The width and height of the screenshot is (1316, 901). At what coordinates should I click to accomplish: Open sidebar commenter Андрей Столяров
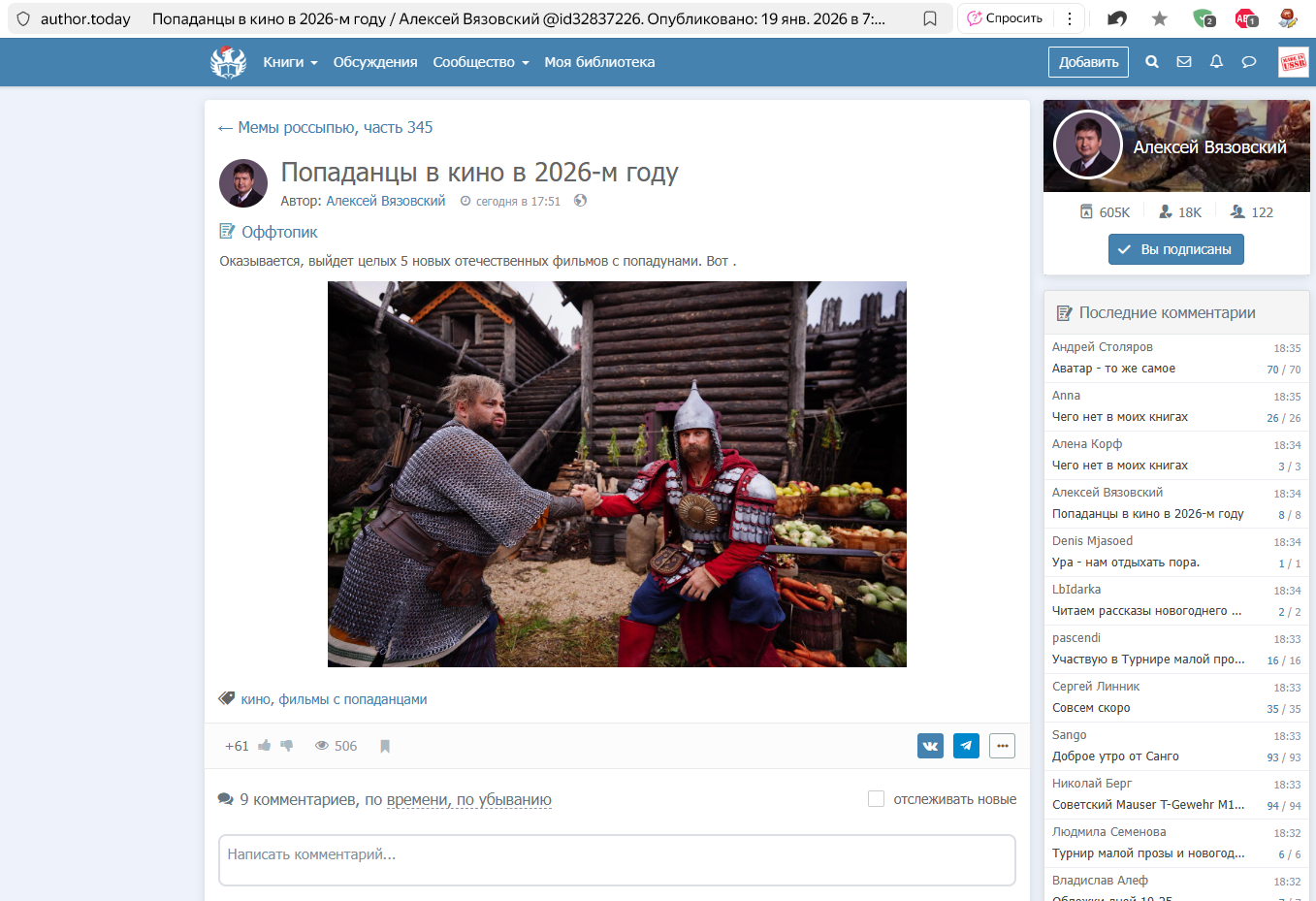(1103, 347)
